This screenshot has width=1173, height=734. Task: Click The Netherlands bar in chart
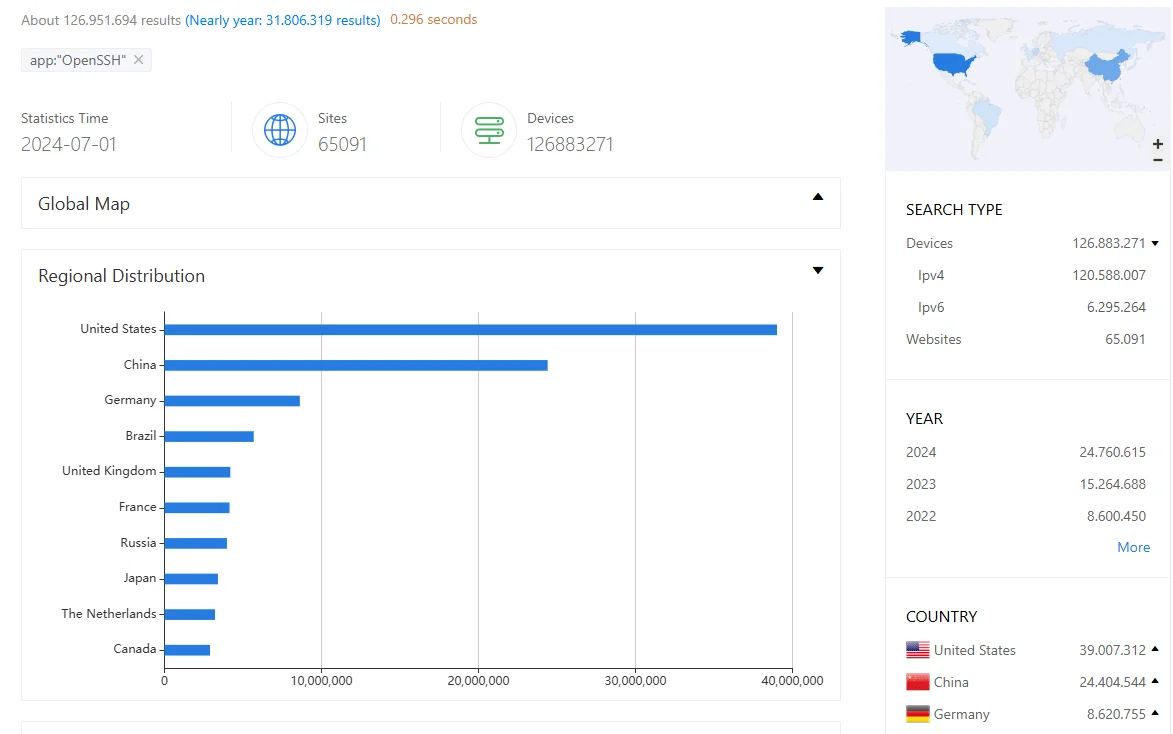point(190,614)
